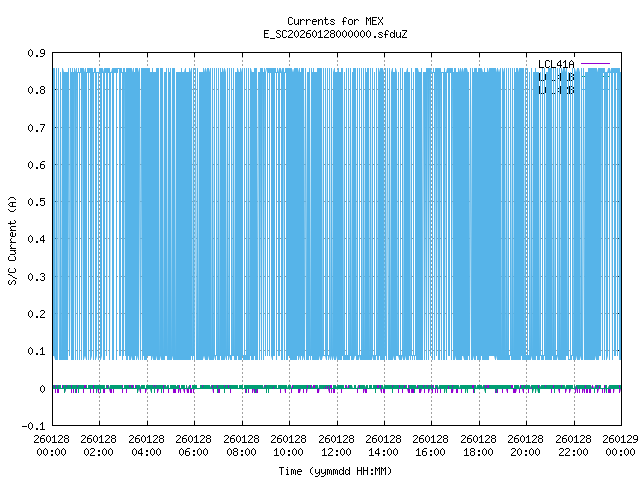Click the 0 value on the y-axis

tap(41, 389)
